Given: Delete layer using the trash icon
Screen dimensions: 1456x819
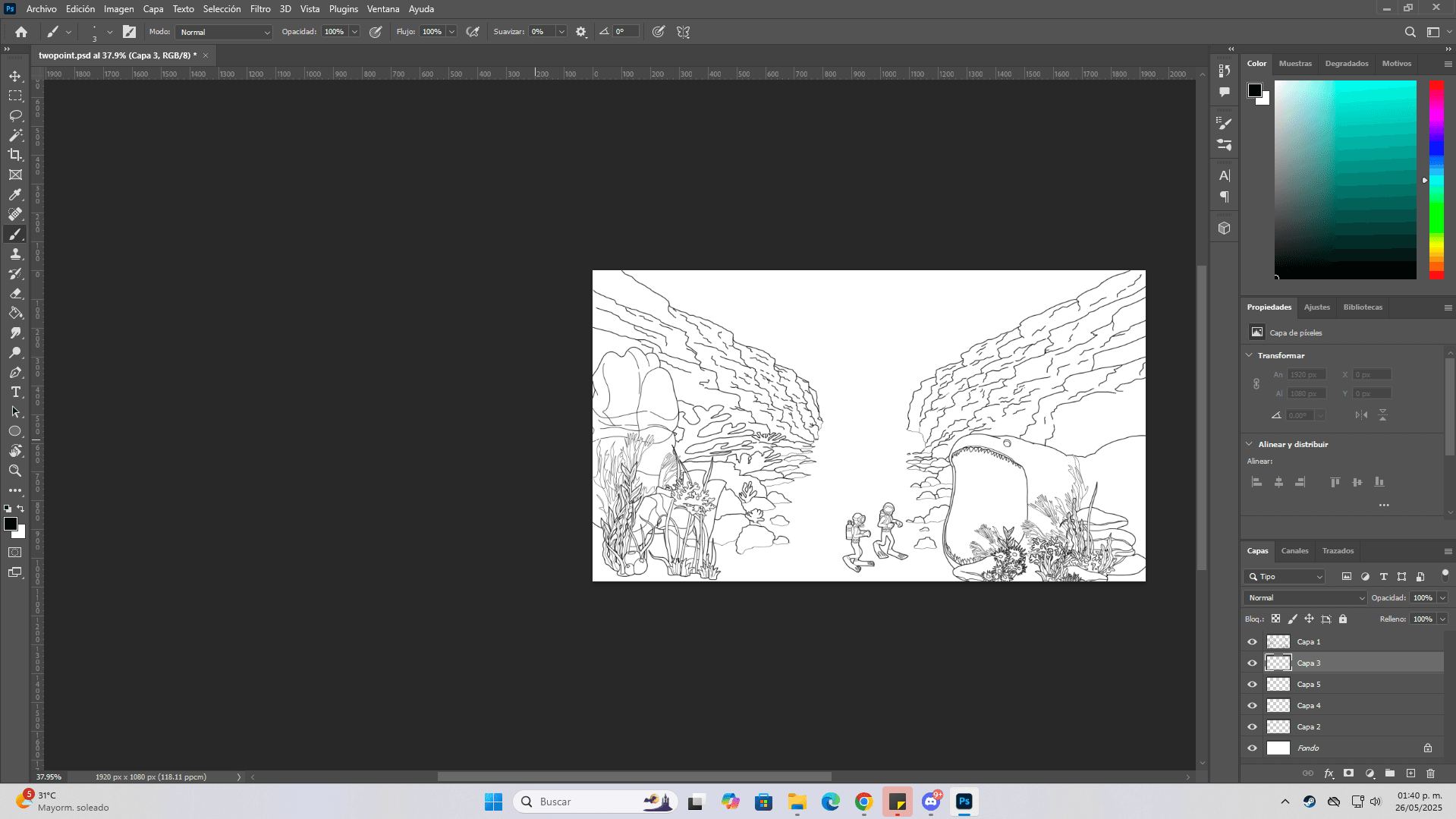Looking at the screenshot, I should tap(1430, 773).
